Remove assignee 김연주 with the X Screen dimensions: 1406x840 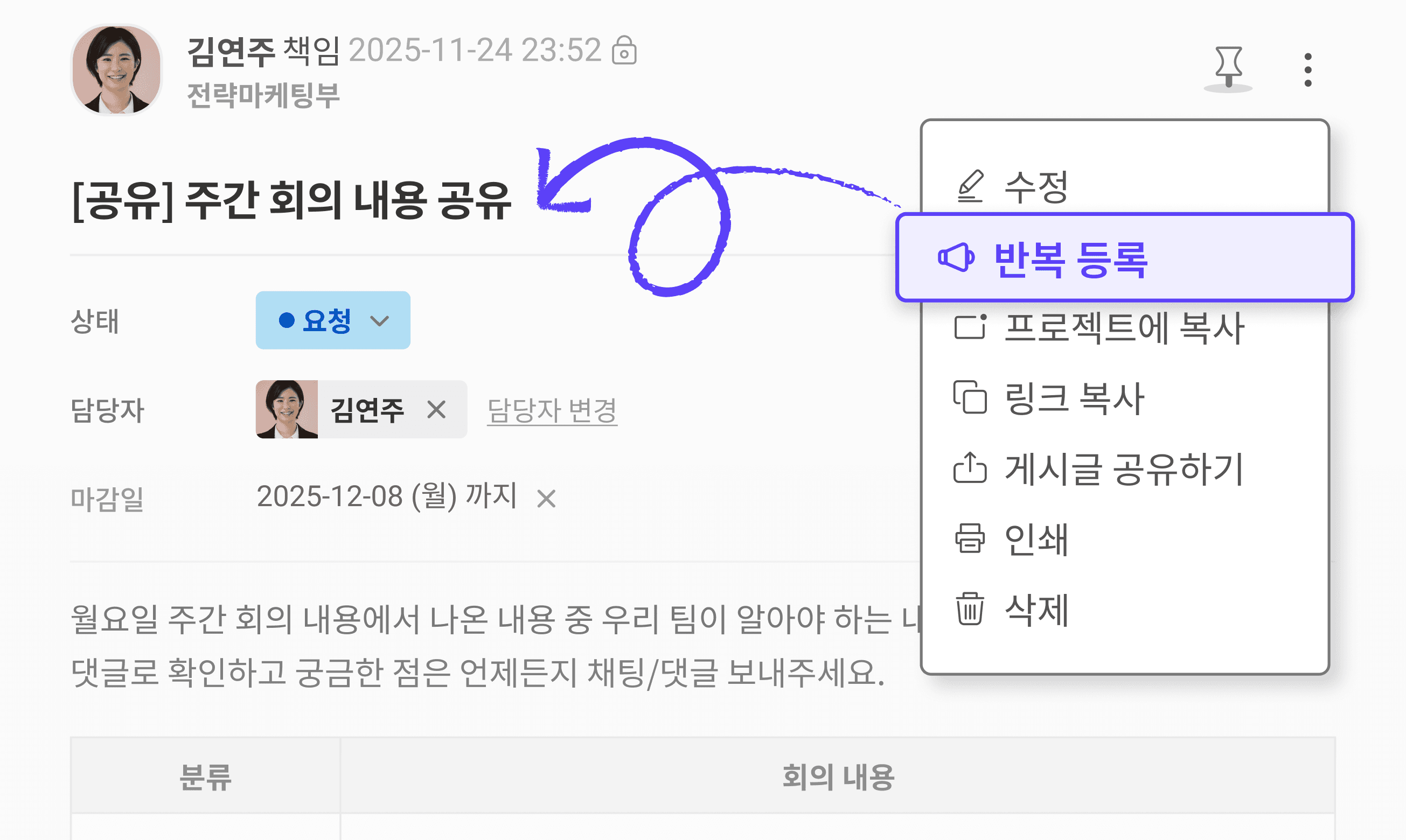coord(436,409)
